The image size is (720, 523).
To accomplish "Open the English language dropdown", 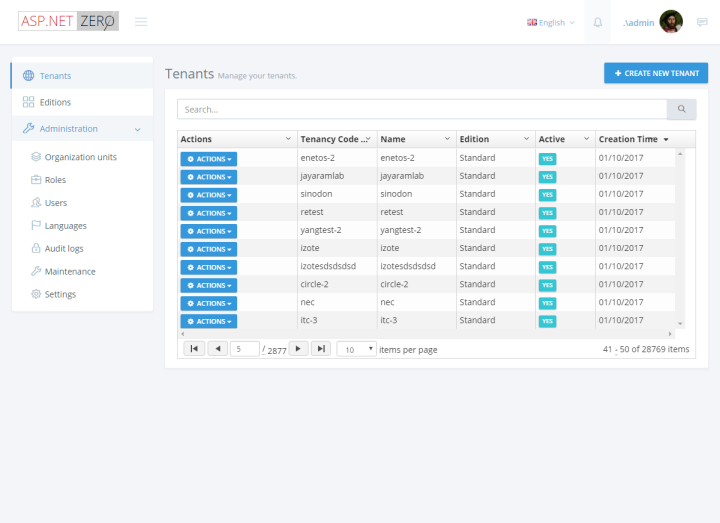I will coord(551,22).
